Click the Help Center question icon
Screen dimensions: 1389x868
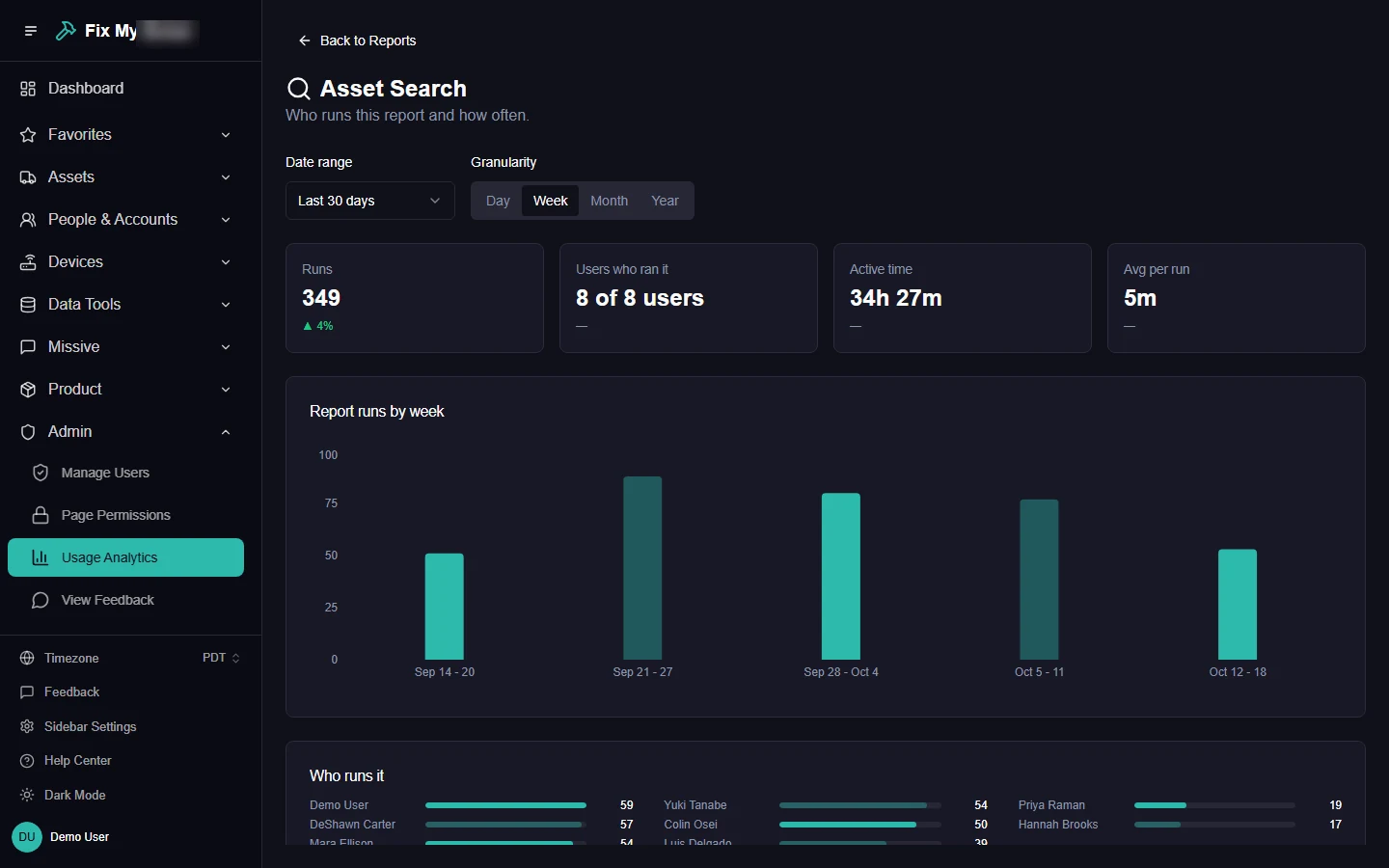tap(27, 761)
